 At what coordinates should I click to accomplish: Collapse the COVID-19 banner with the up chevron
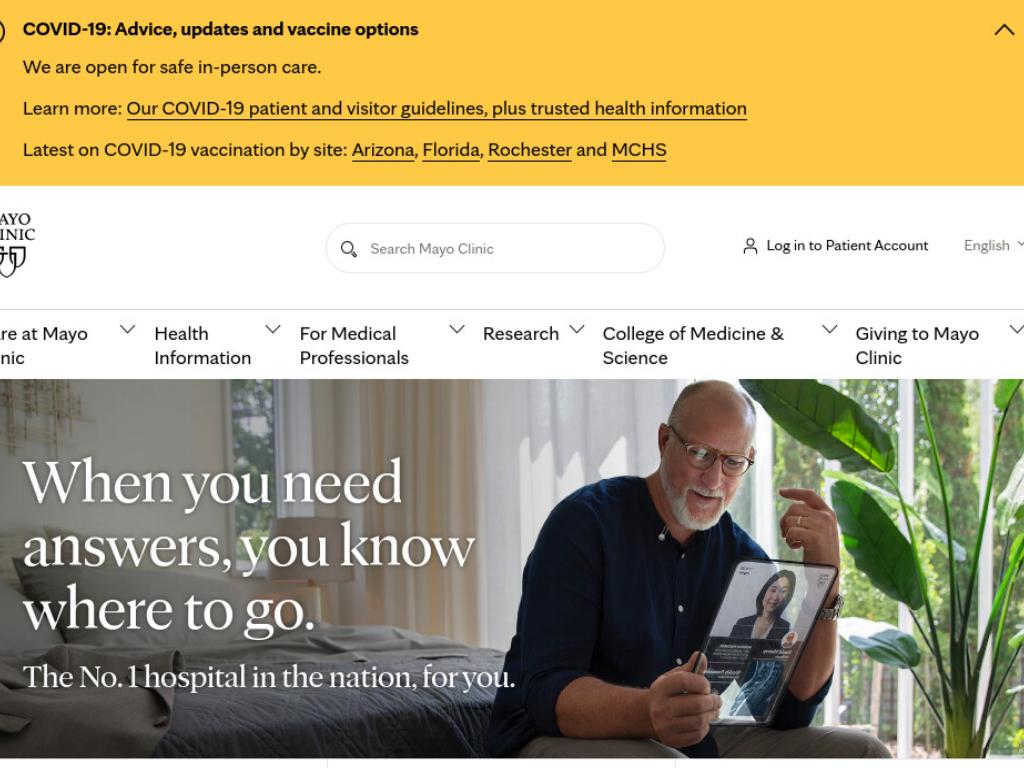tap(1004, 30)
